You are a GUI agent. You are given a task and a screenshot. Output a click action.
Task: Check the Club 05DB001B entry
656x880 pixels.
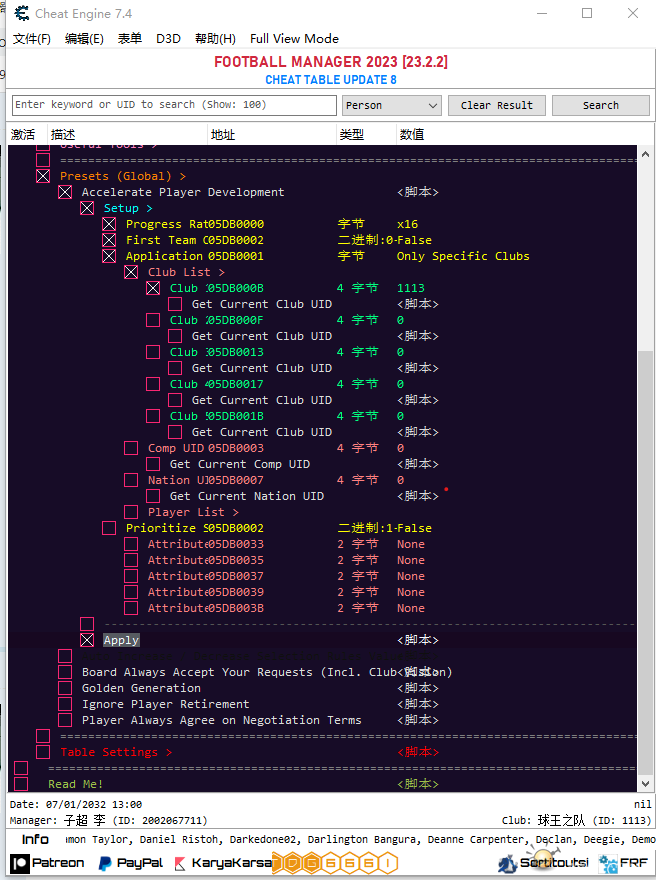tap(153, 416)
